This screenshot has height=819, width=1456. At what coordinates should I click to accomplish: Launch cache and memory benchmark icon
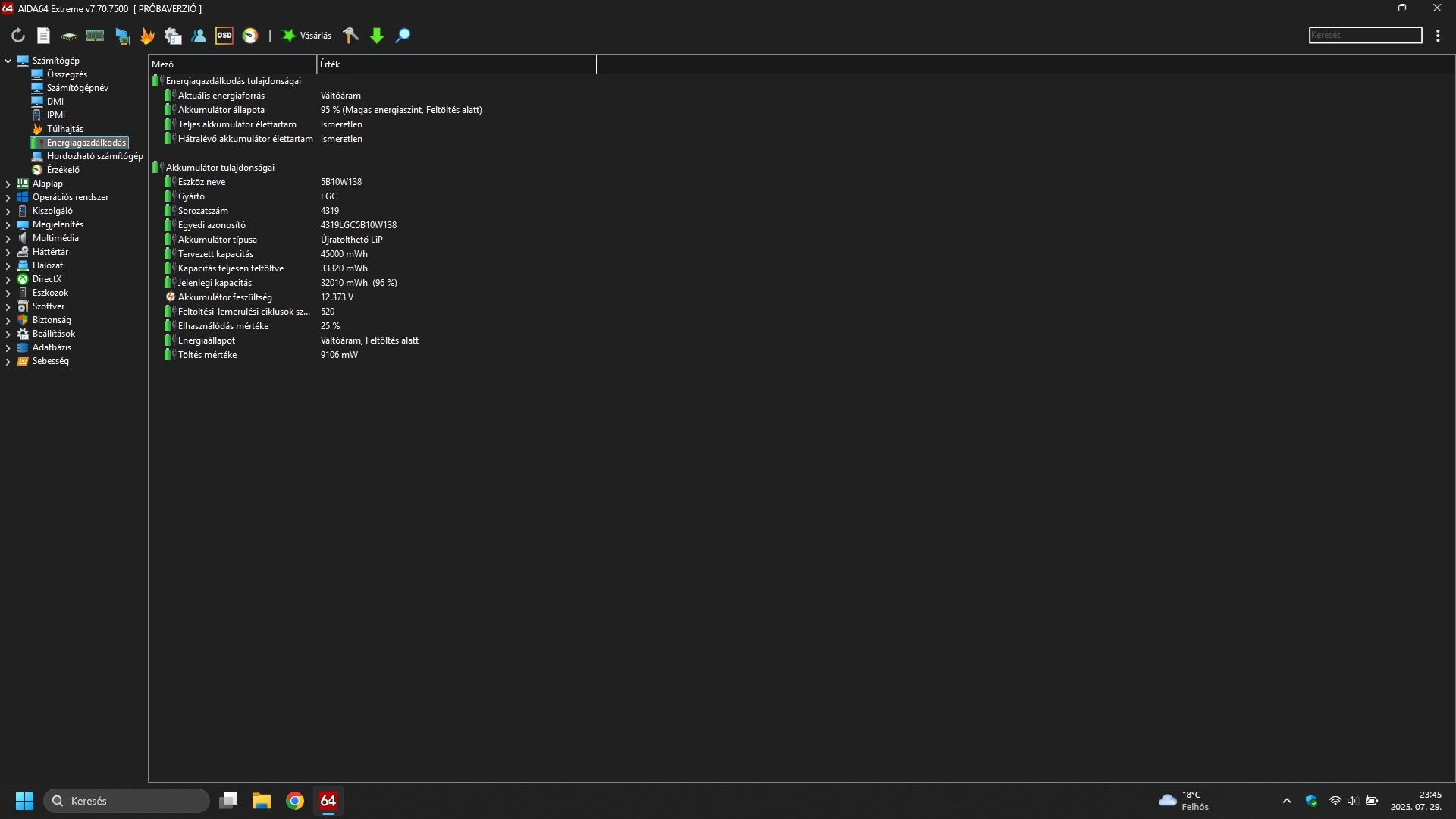click(95, 36)
